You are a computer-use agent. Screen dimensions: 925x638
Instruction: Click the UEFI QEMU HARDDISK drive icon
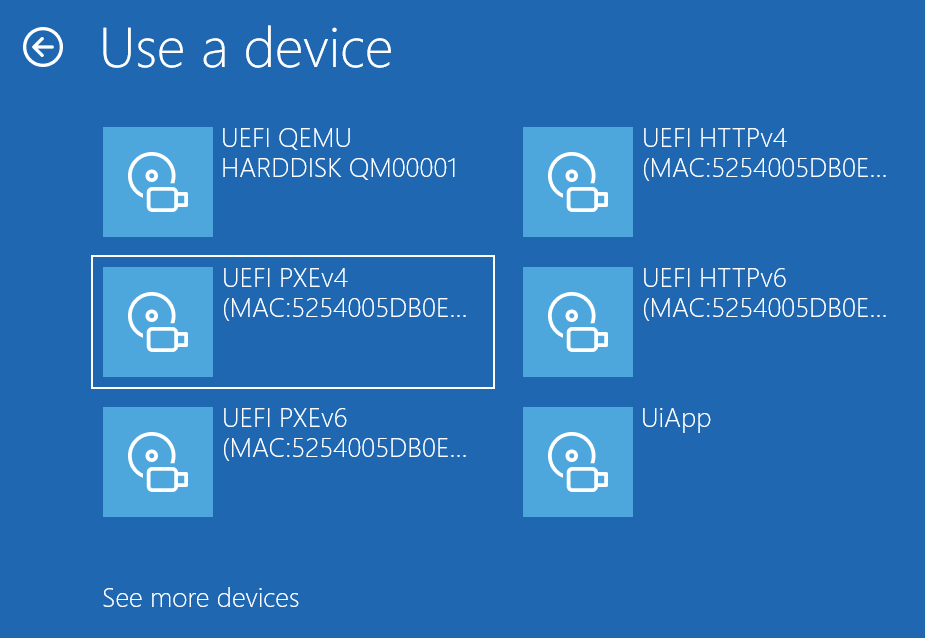click(x=158, y=182)
